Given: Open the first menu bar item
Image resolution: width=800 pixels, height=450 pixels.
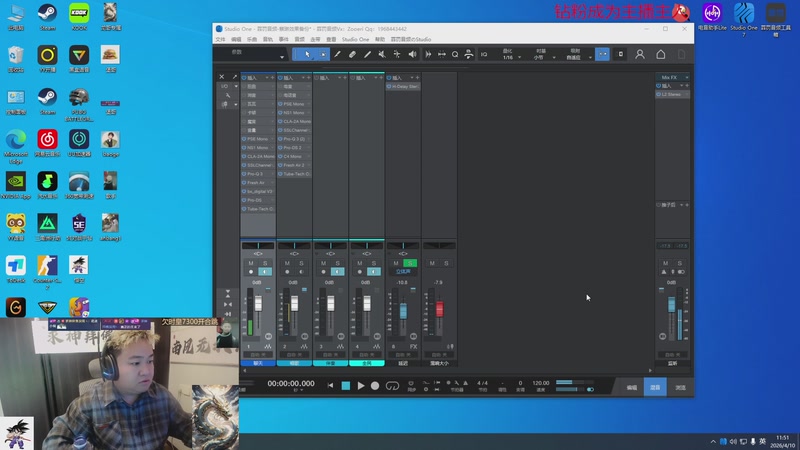Looking at the screenshot, I should pyautogui.click(x=220, y=39).
